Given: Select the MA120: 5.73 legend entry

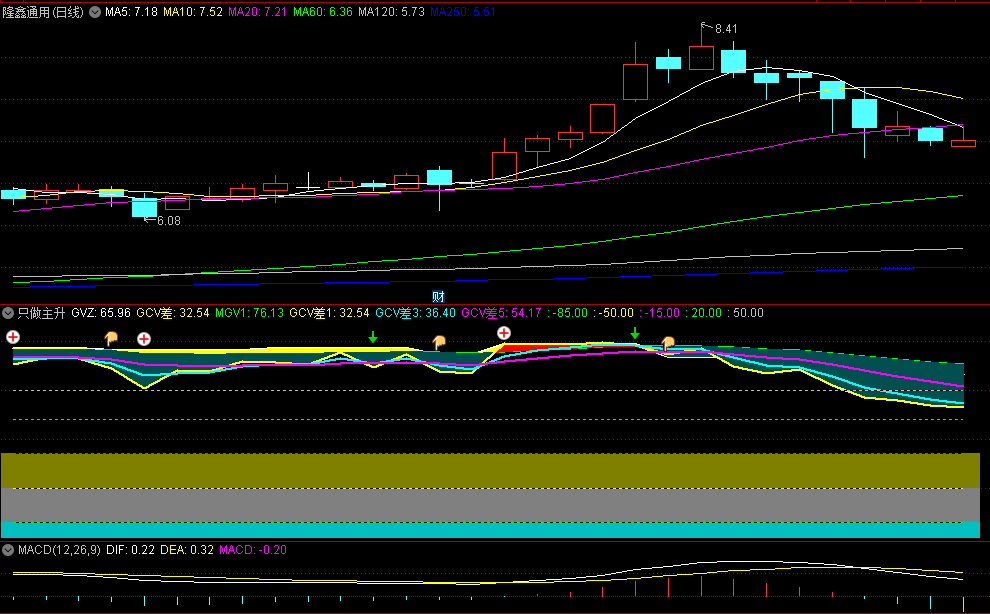Looking at the screenshot, I should coord(391,12).
